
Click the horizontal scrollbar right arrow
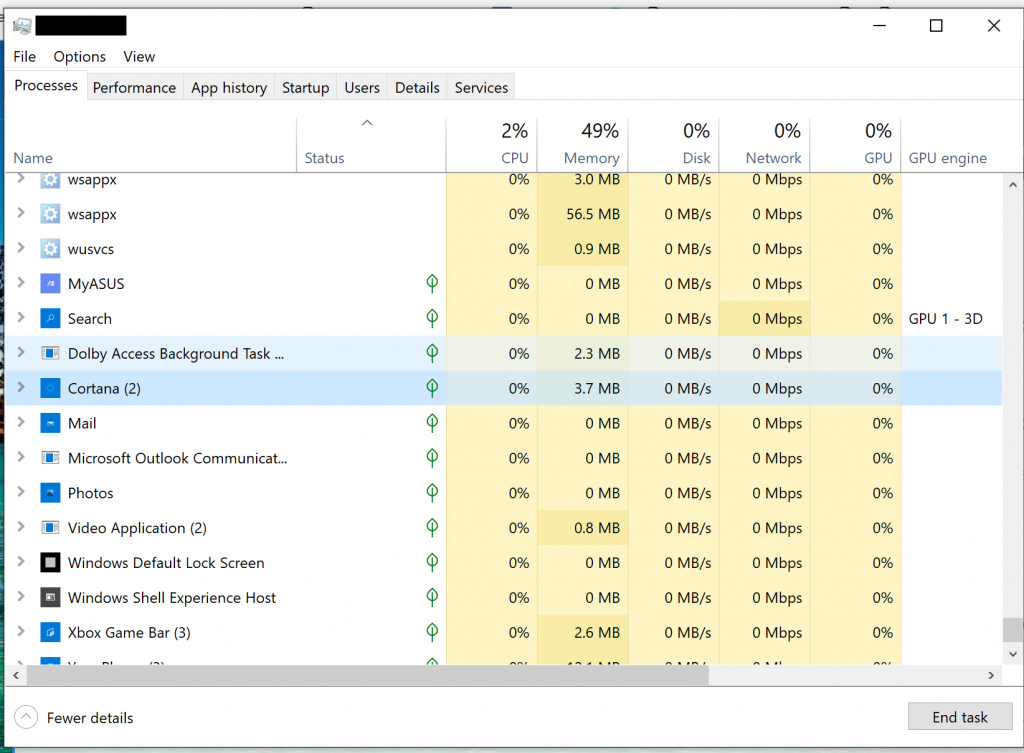tap(991, 675)
